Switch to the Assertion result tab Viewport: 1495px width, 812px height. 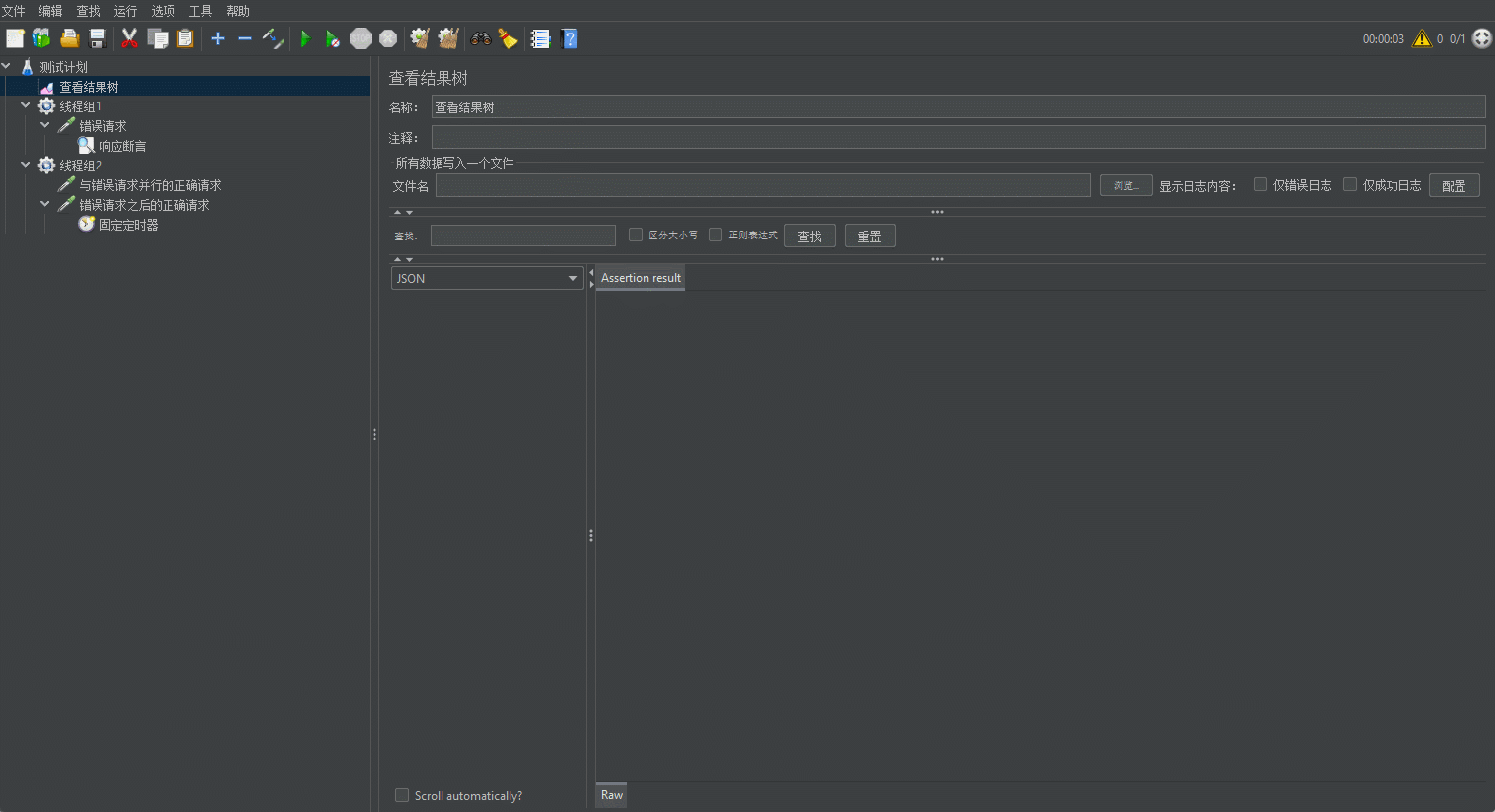[x=641, y=278]
